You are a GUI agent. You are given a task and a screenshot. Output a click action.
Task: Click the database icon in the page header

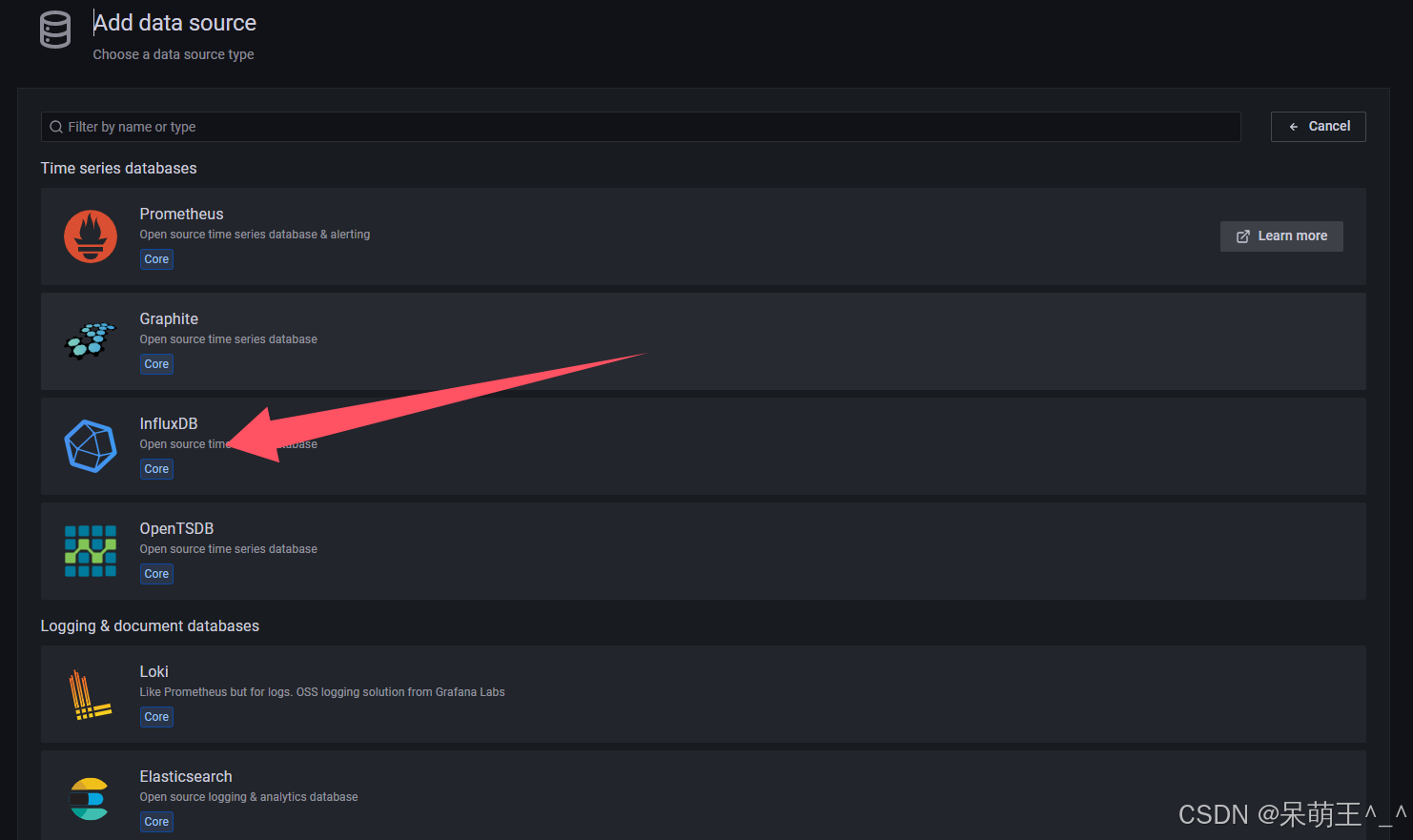coord(55,30)
